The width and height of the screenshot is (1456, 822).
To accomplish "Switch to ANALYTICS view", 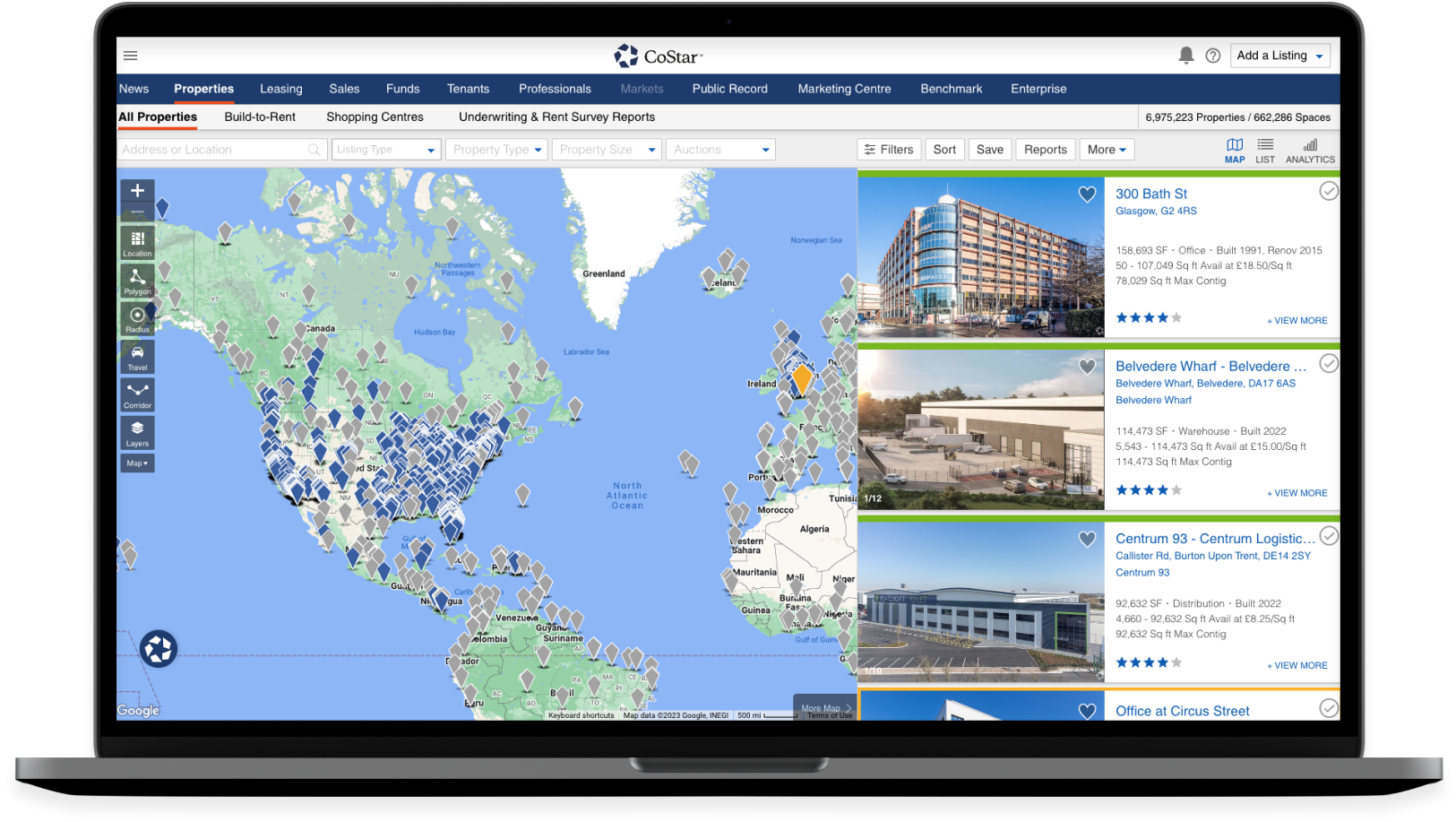I will coord(1310,151).
